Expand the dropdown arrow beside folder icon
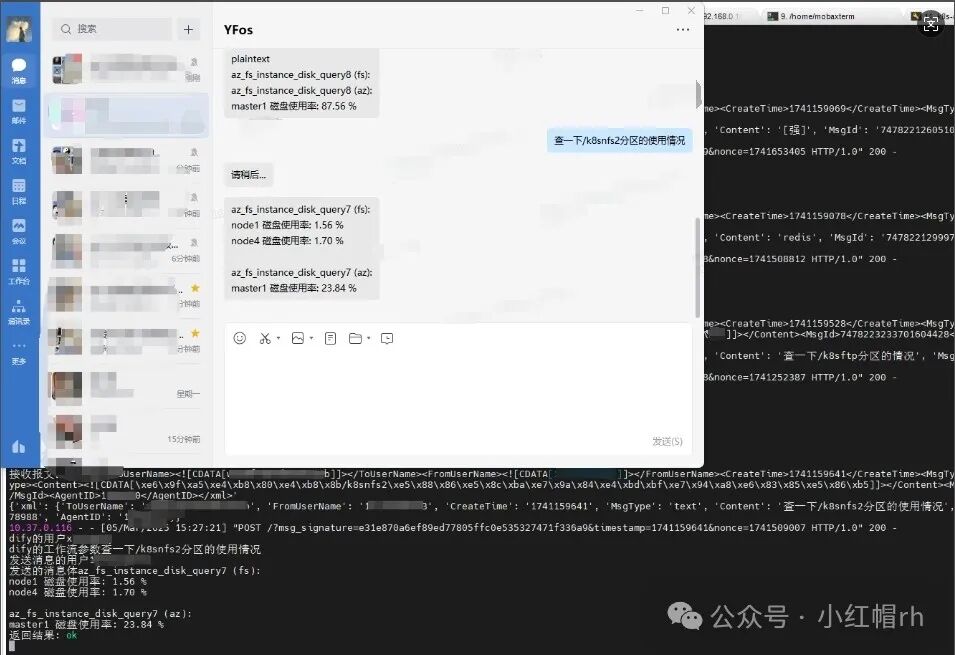Viewport: 955px width, 655px height. click(368, 338)
